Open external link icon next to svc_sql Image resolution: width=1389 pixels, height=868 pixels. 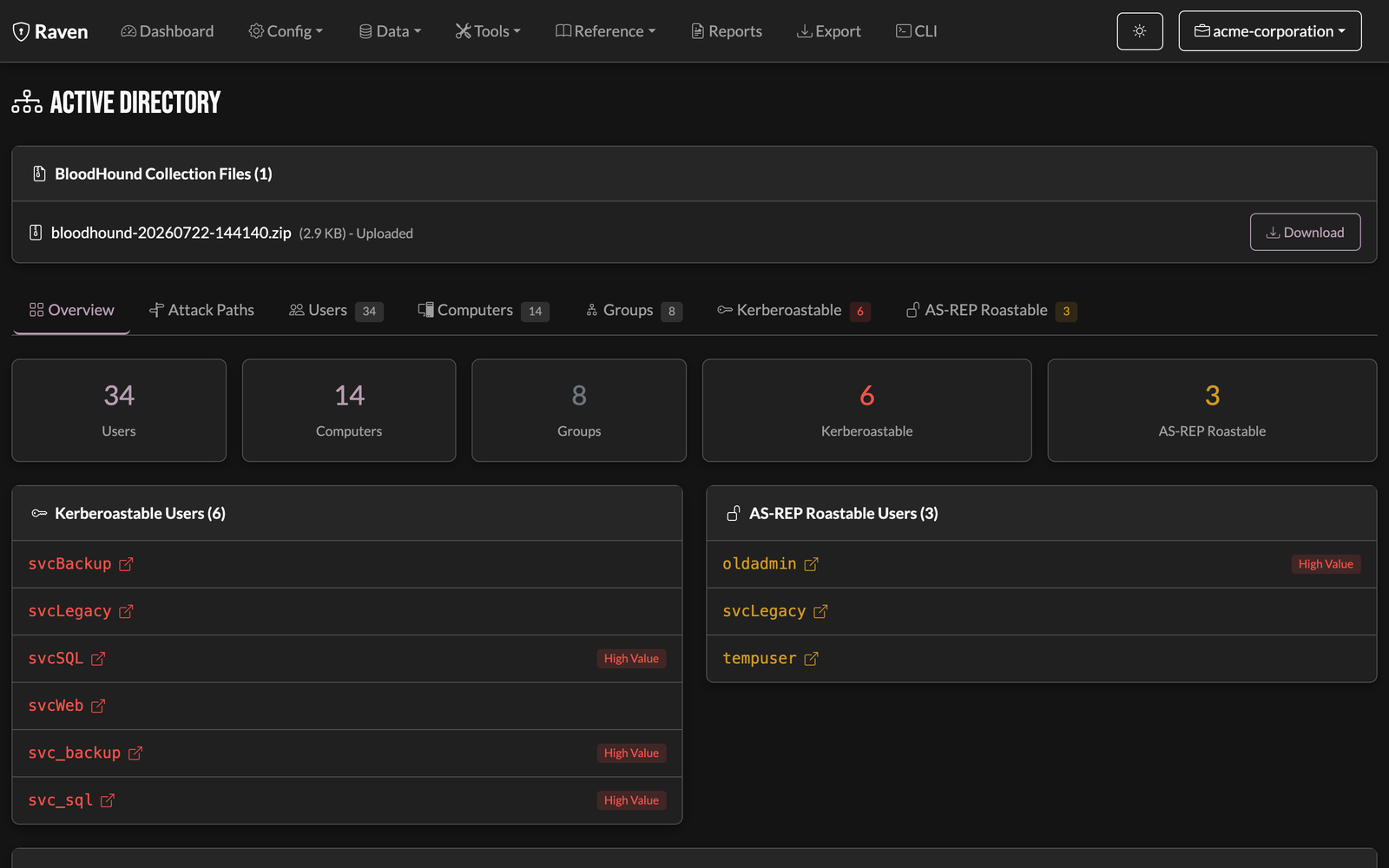click(x=108, y=800)
